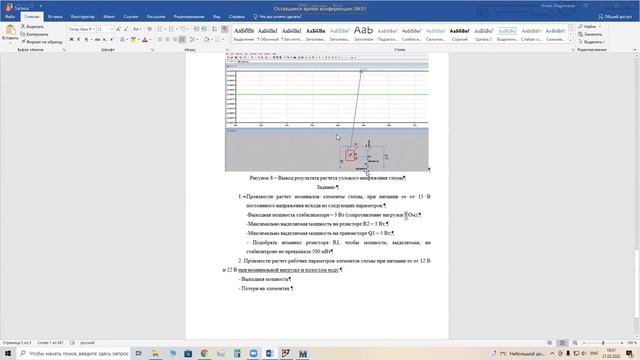Align text left
Image resolution: width=640 pixels, height=360 pixels.
(160, 40)
